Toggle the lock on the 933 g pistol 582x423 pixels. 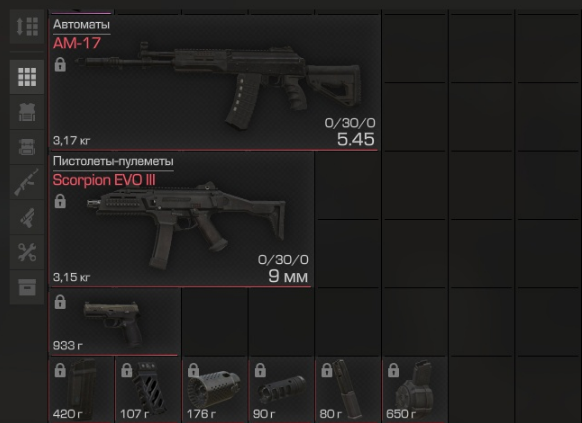(60, 302)
